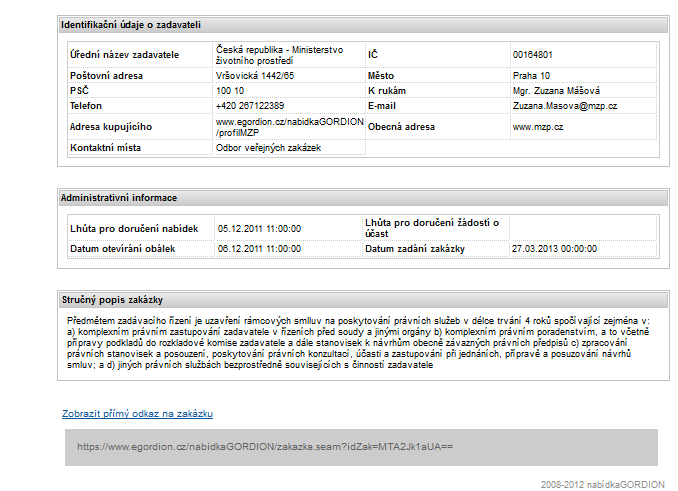
Task: Click the envelope opening date 06.12.2011
Action: pos(259,248)
